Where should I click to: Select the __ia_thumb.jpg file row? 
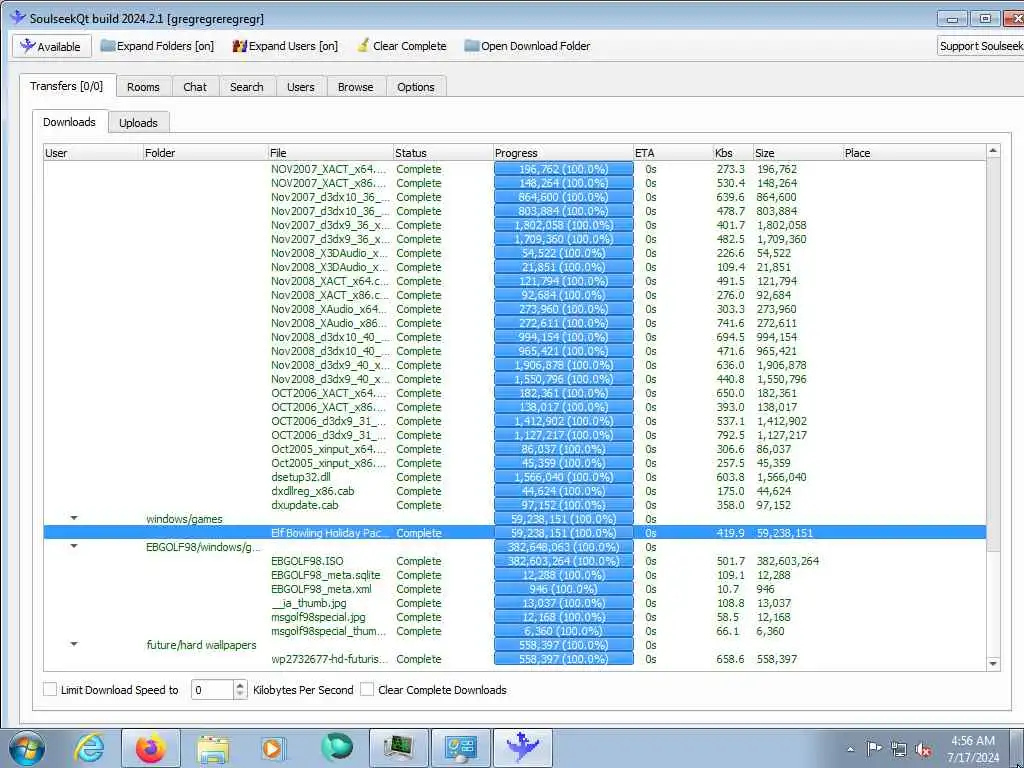515,603
